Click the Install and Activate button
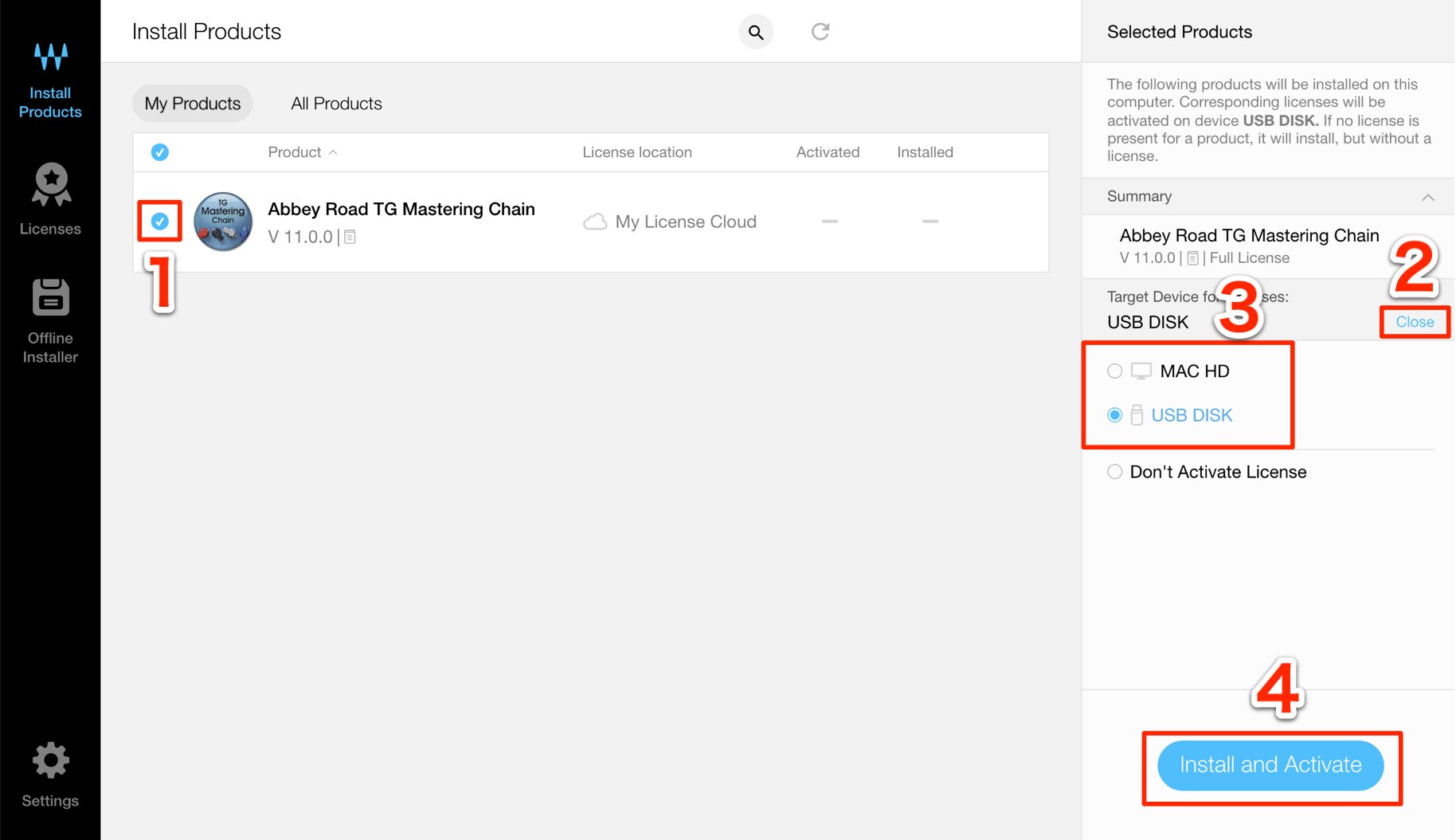Screen dimensions: 1456x840 [1270, 765]
